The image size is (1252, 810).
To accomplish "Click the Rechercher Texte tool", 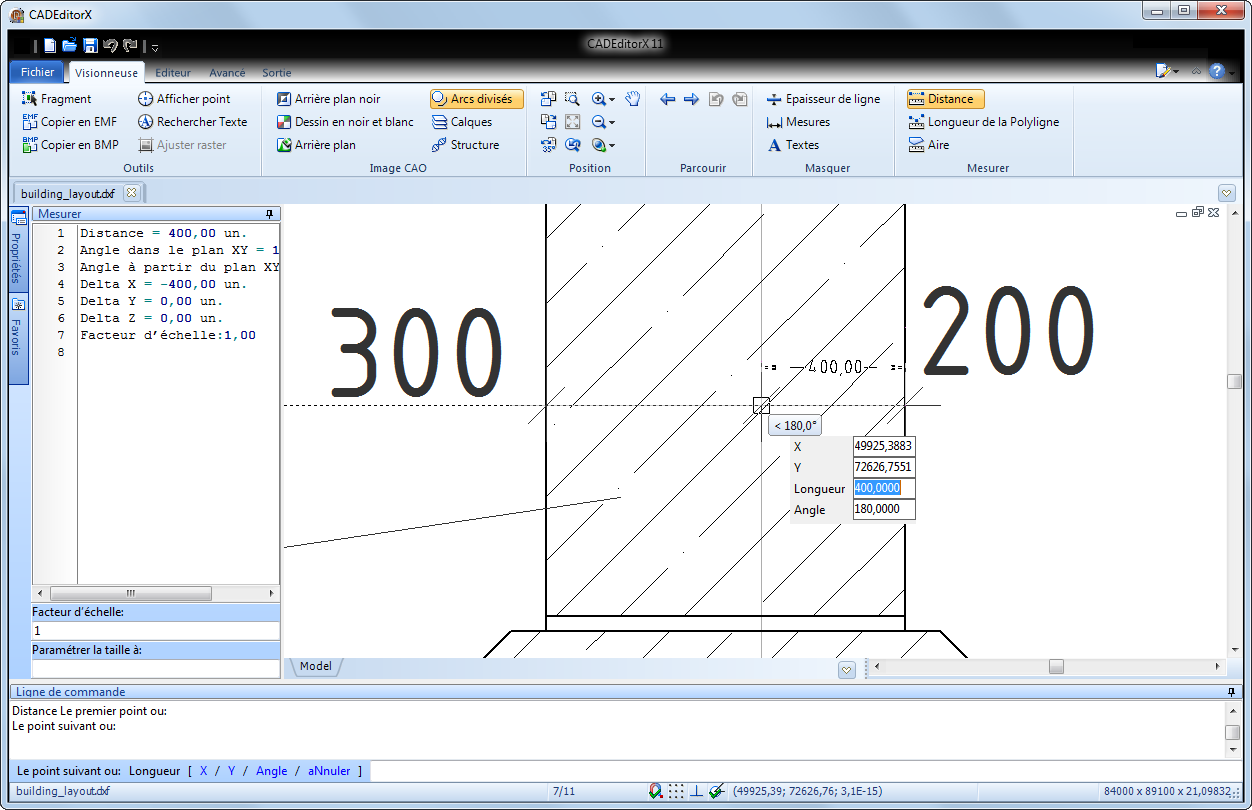I will tap(192, 122).
